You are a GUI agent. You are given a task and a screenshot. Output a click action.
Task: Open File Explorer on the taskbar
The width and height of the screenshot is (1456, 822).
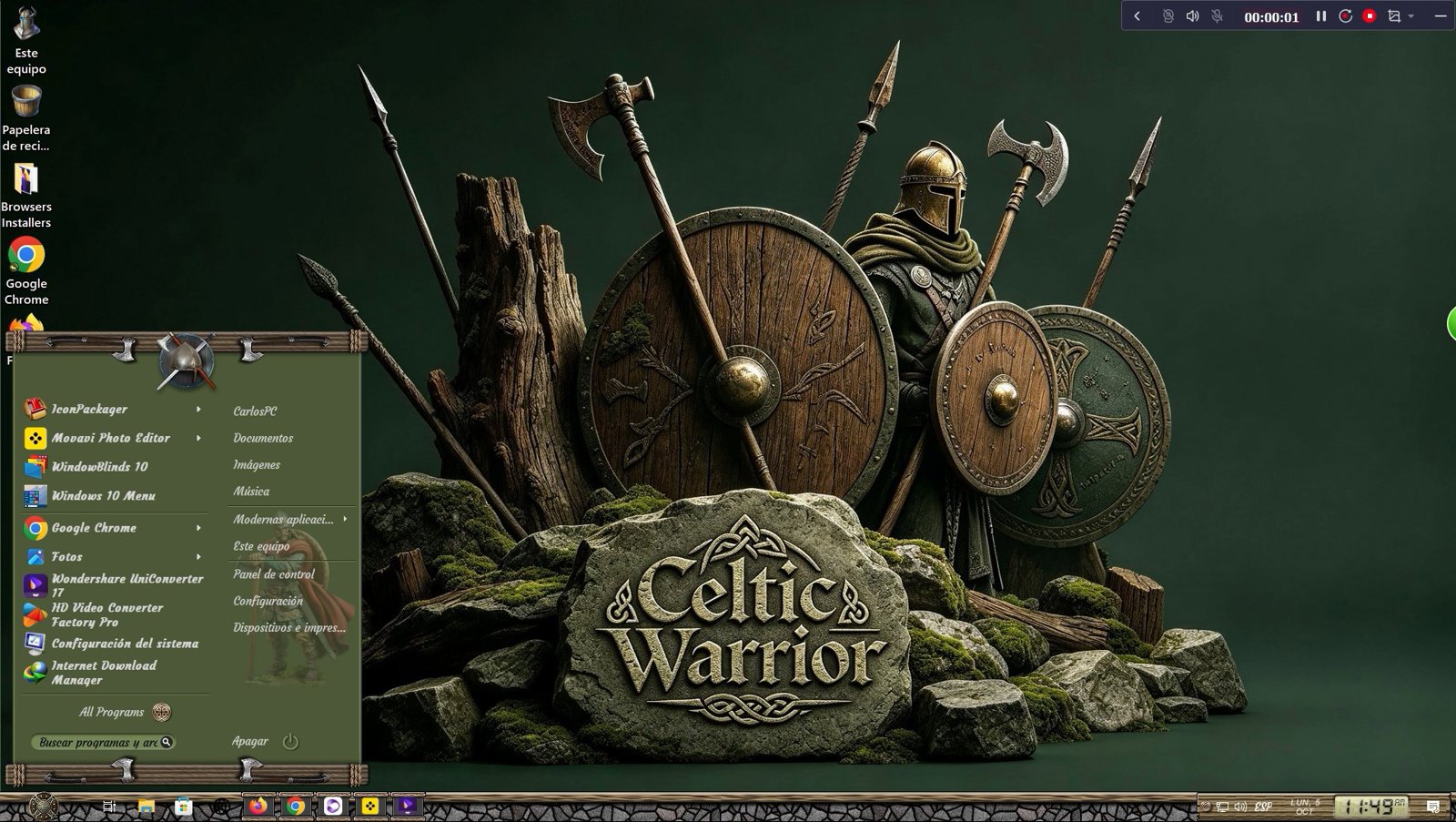(147, 807)
